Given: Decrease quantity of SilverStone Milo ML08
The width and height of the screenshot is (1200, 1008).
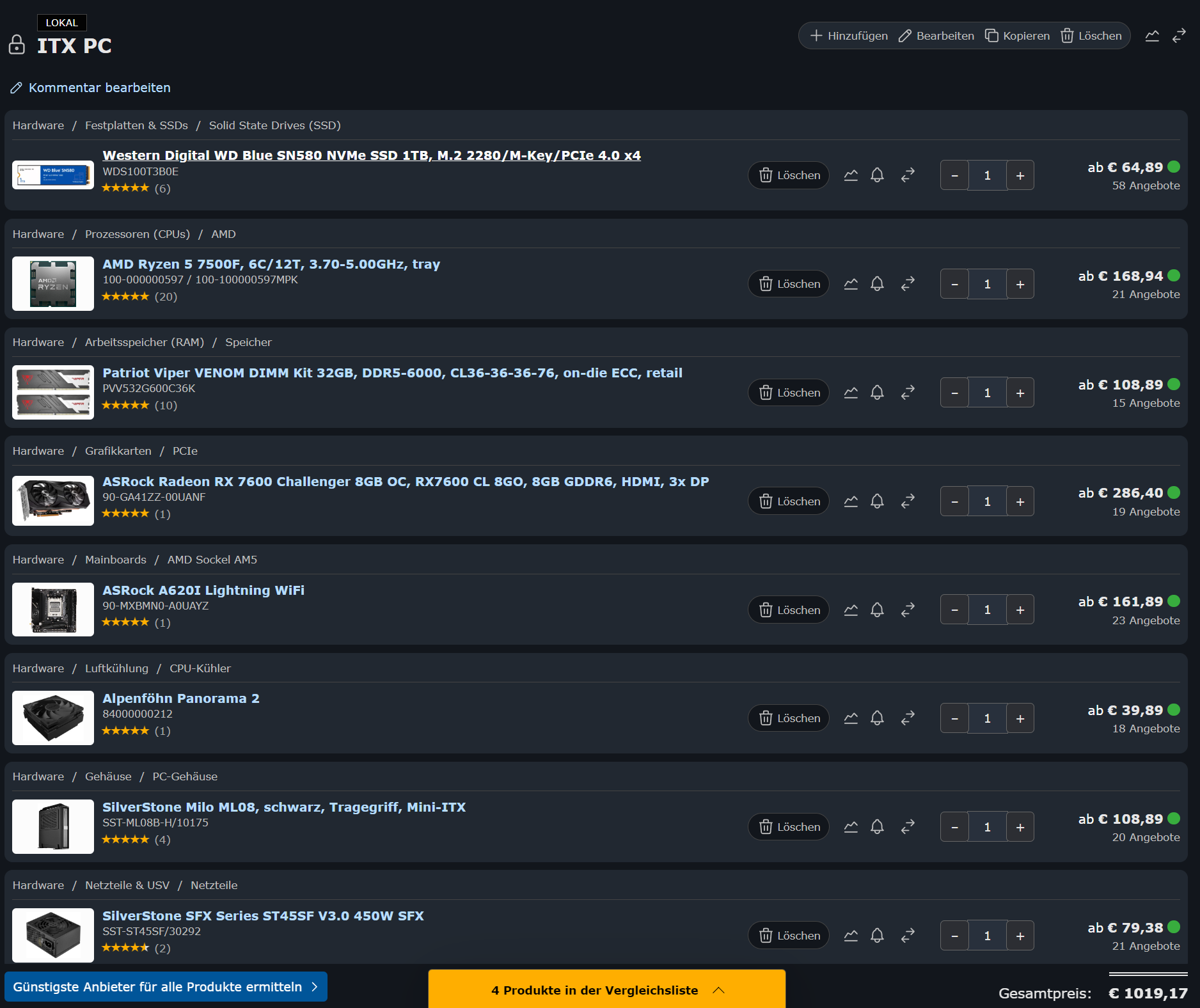Looking at the screenshot, I should (954, 827).
